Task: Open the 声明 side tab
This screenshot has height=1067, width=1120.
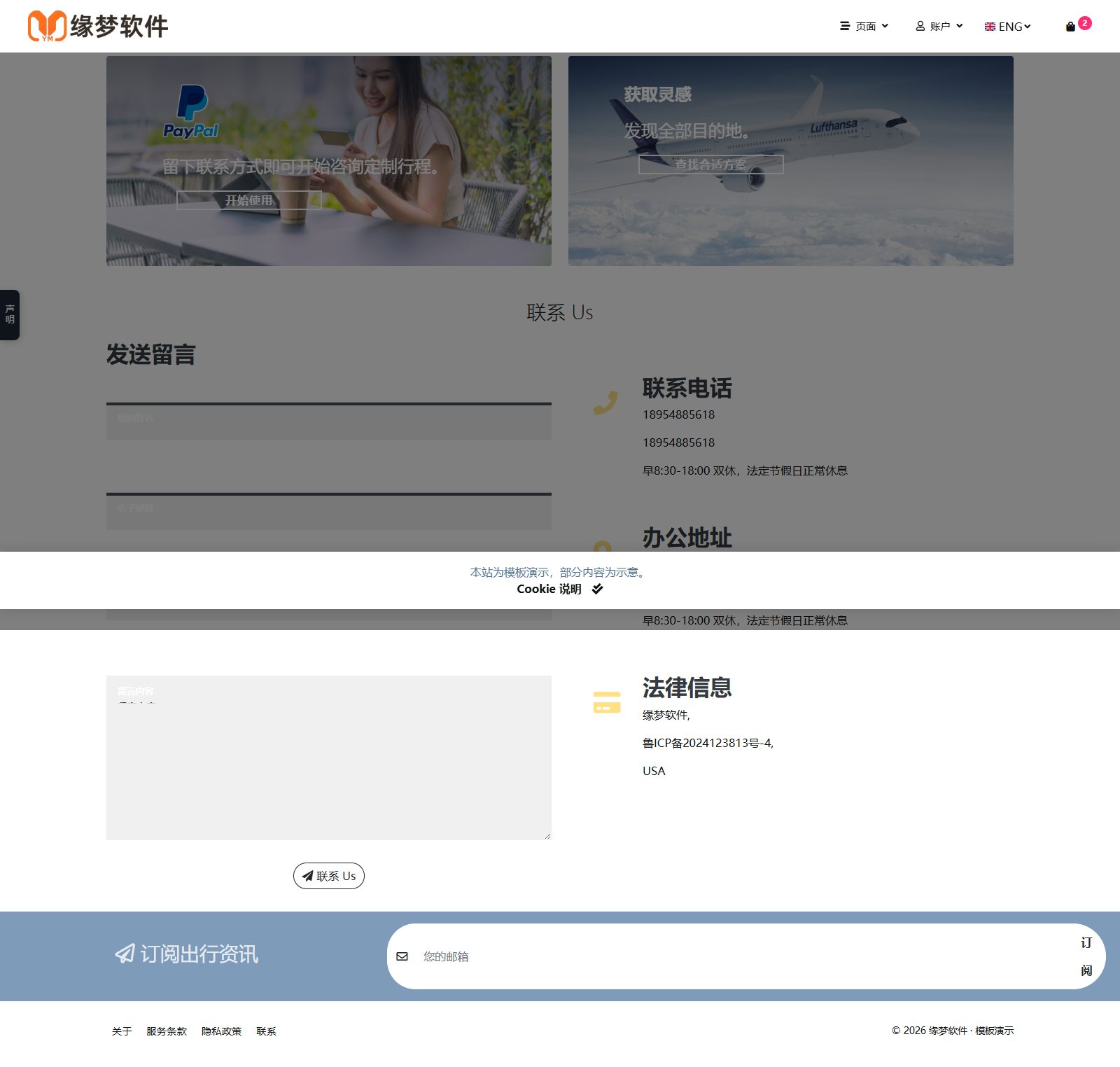Action: coord(10,314)
